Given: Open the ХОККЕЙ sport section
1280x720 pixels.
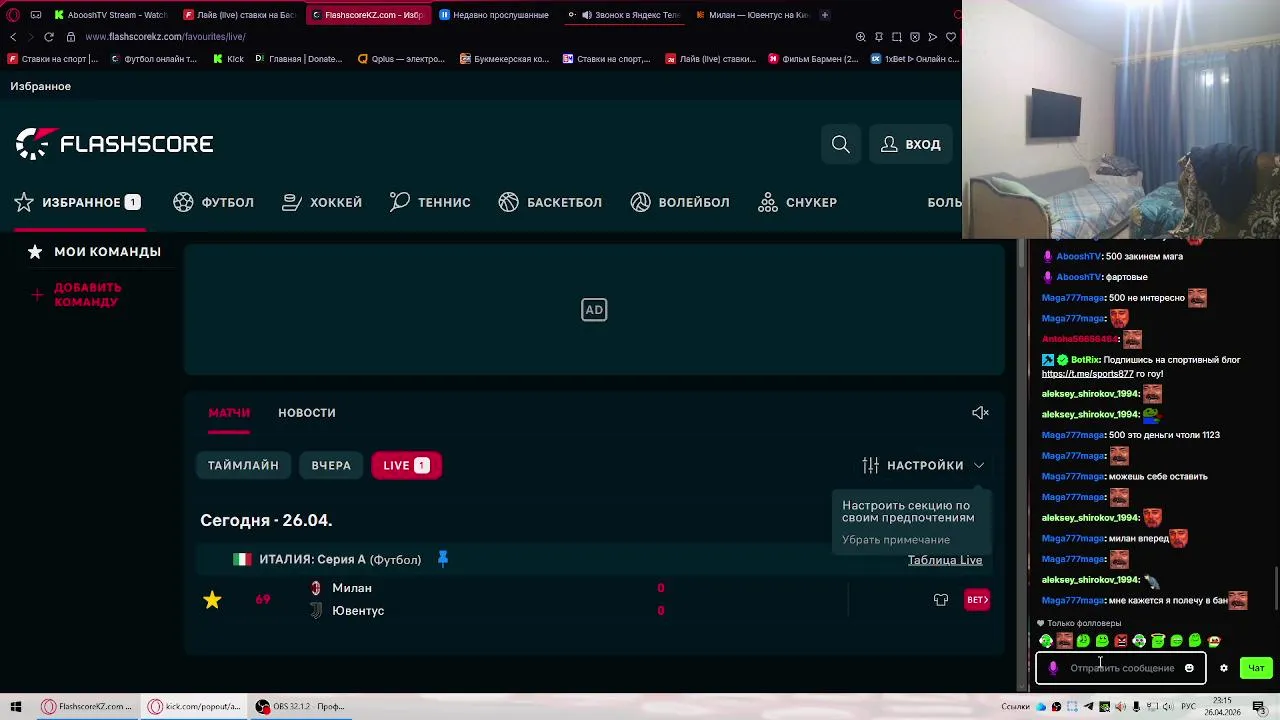Looking at the screenshot, I should click(322, 202).
